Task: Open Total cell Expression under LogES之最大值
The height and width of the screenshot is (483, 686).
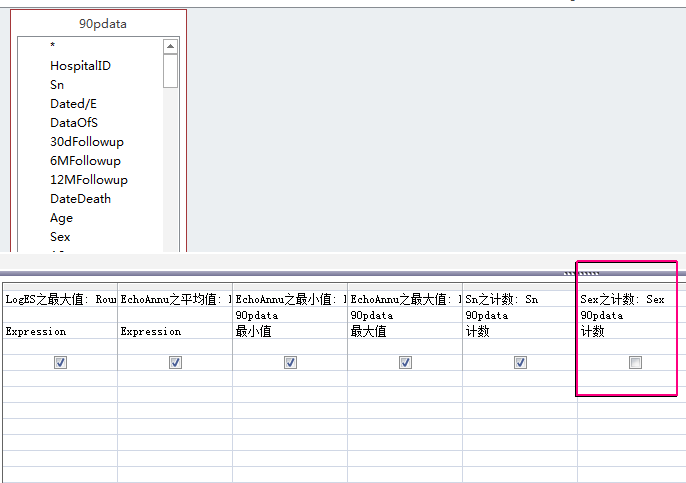Action: coord(60,331)
